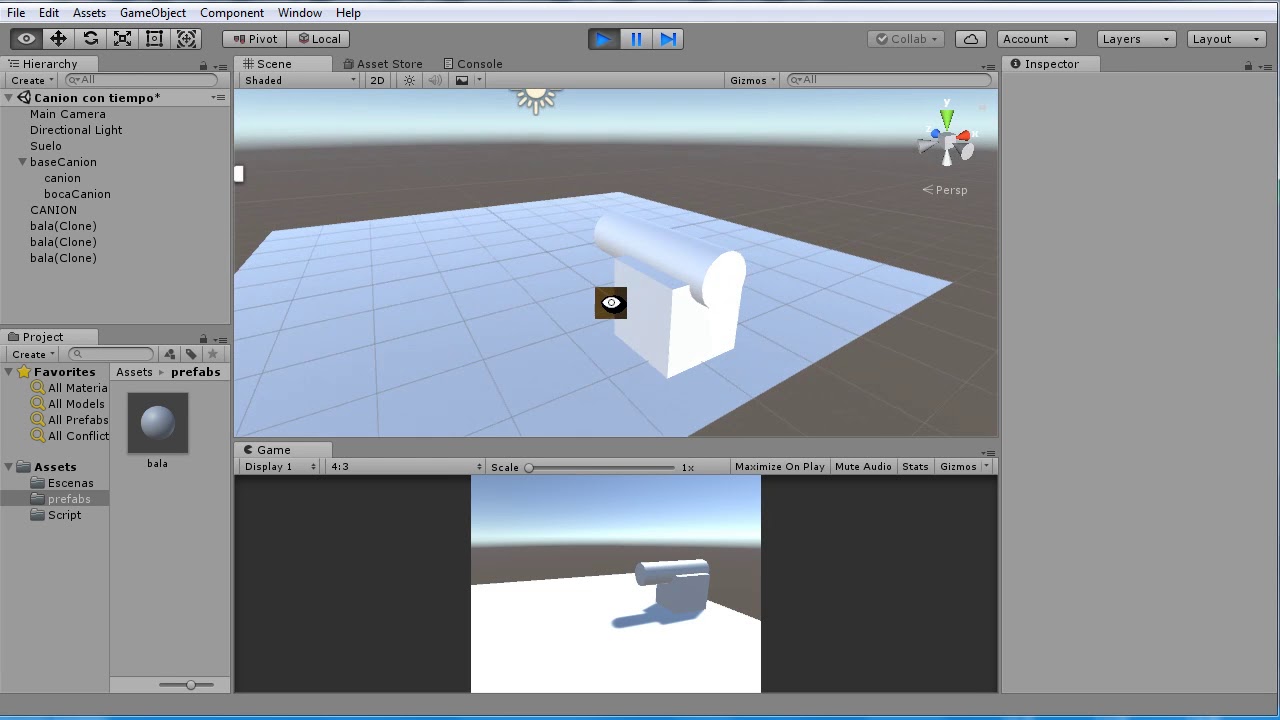Lock the Inspector panel

[1248, 65]
